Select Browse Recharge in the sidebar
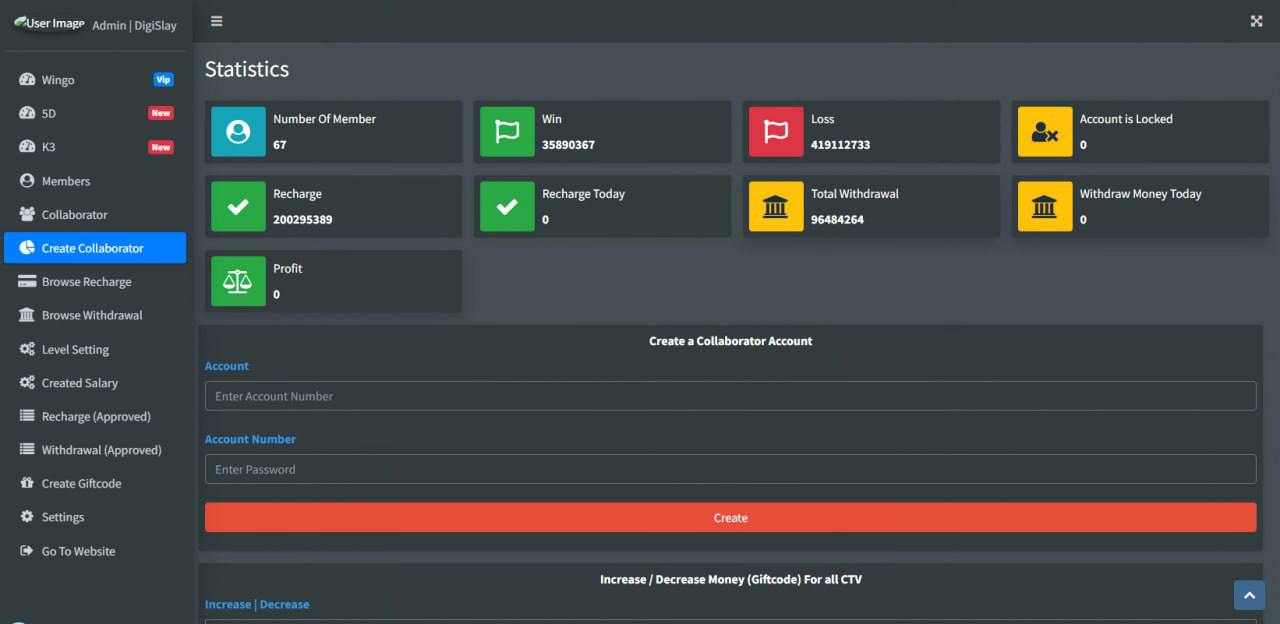The width and height of the screenshot is (1280, 624). tap(86, 282)
